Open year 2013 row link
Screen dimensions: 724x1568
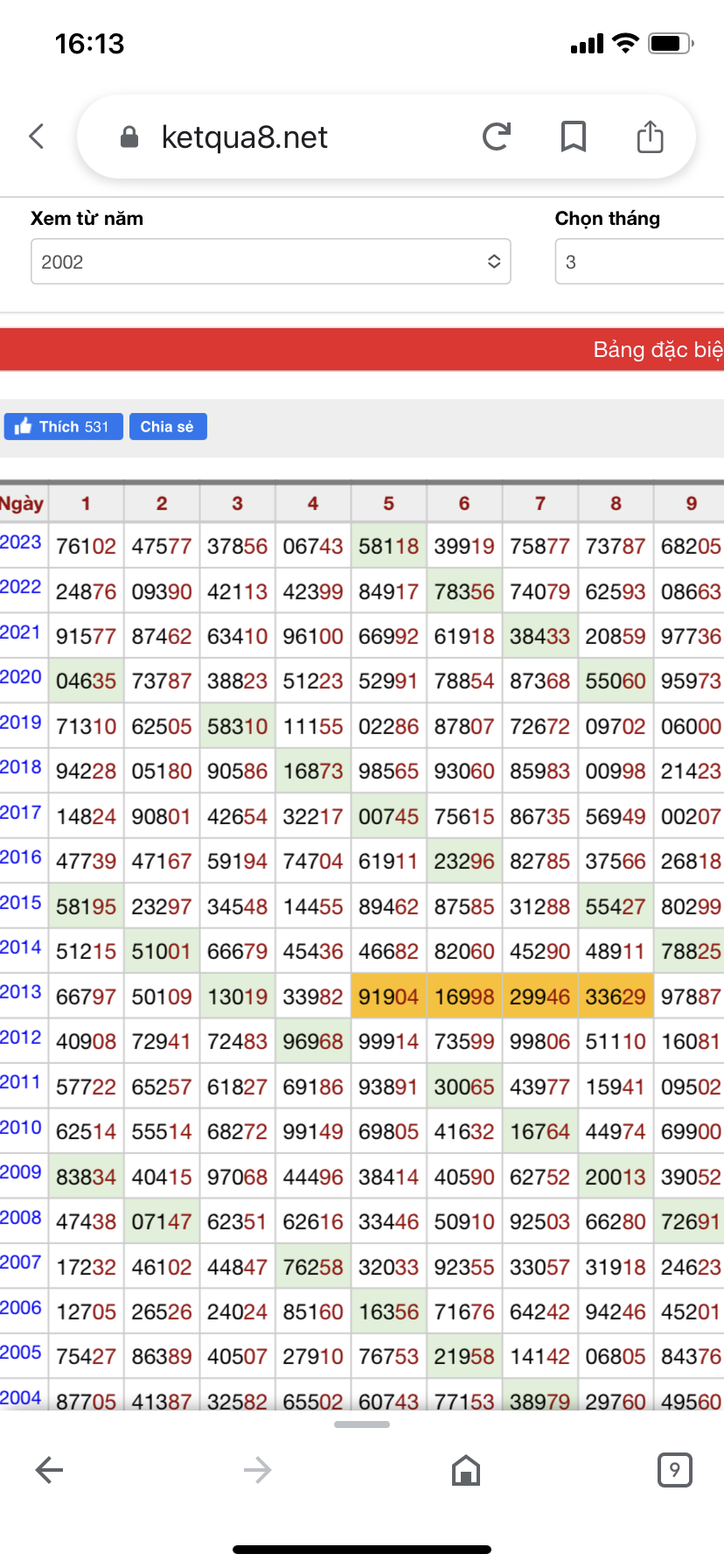point(21,992)
